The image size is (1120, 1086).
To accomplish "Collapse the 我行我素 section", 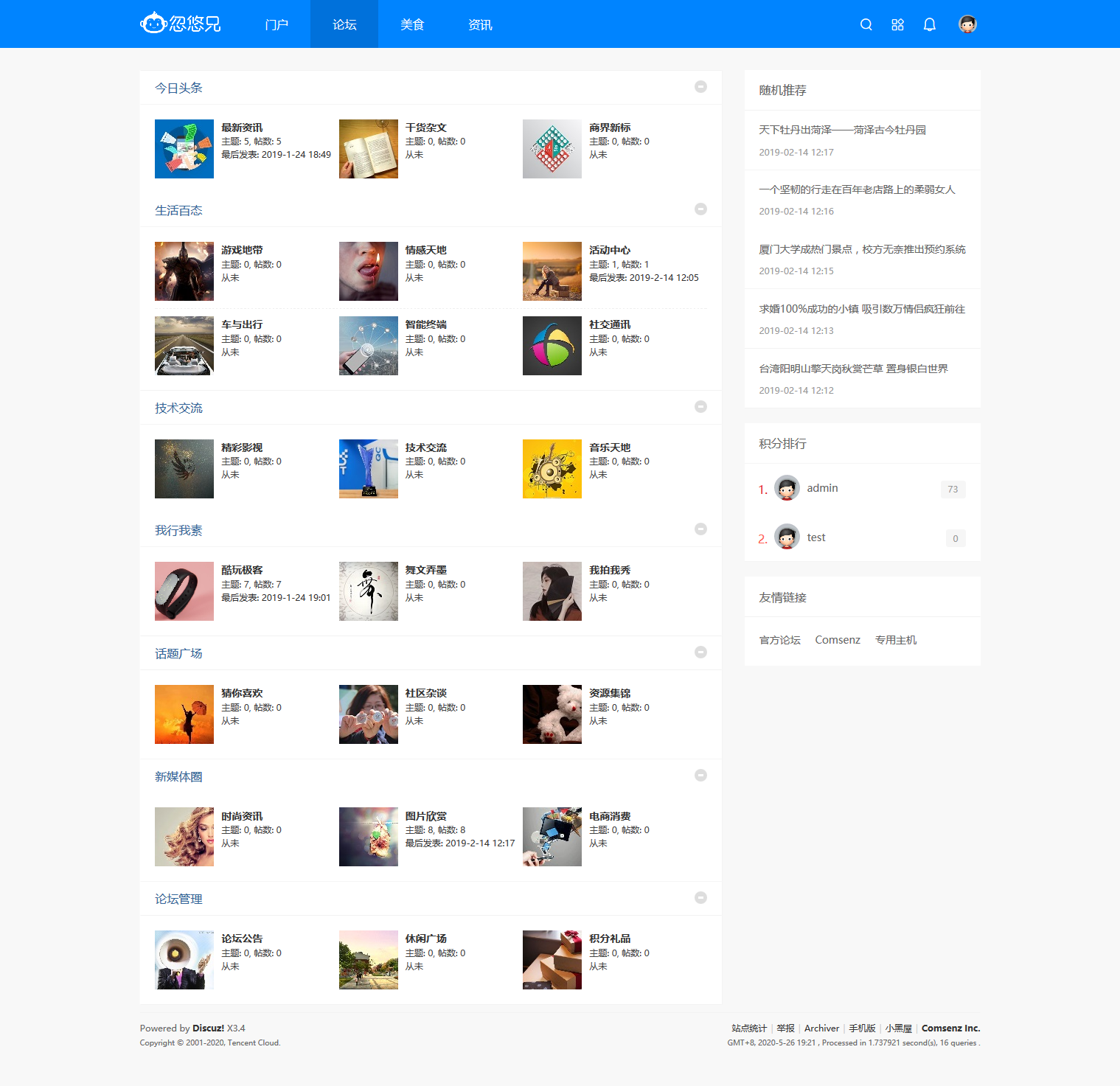I will tap(701, 529).
